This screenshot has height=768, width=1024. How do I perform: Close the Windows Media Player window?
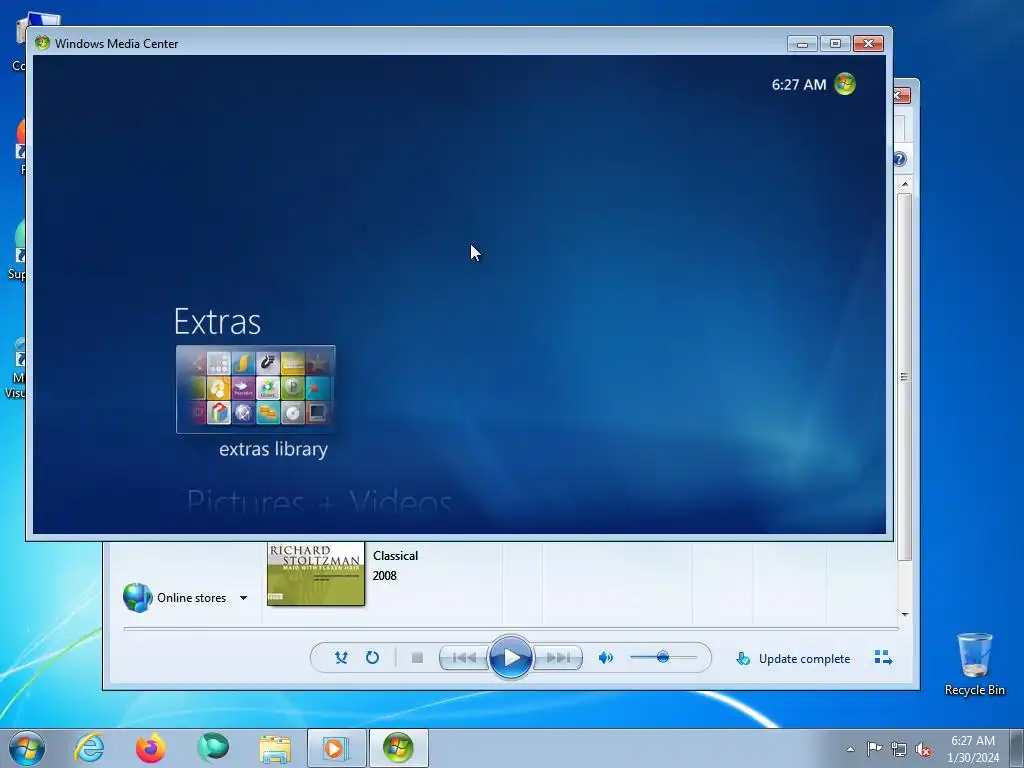point(900,95)
